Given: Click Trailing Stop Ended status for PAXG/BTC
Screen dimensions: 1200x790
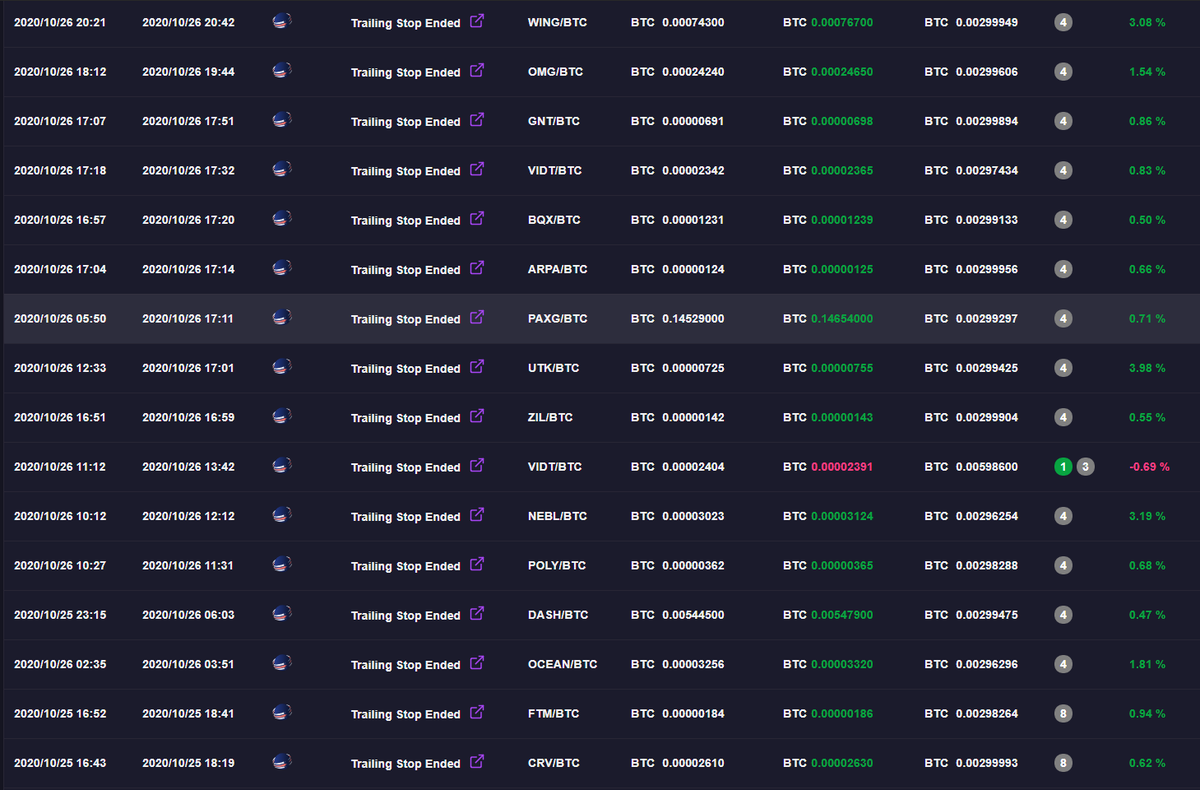Looking at the screenshot, I should (x=406, y=319).
